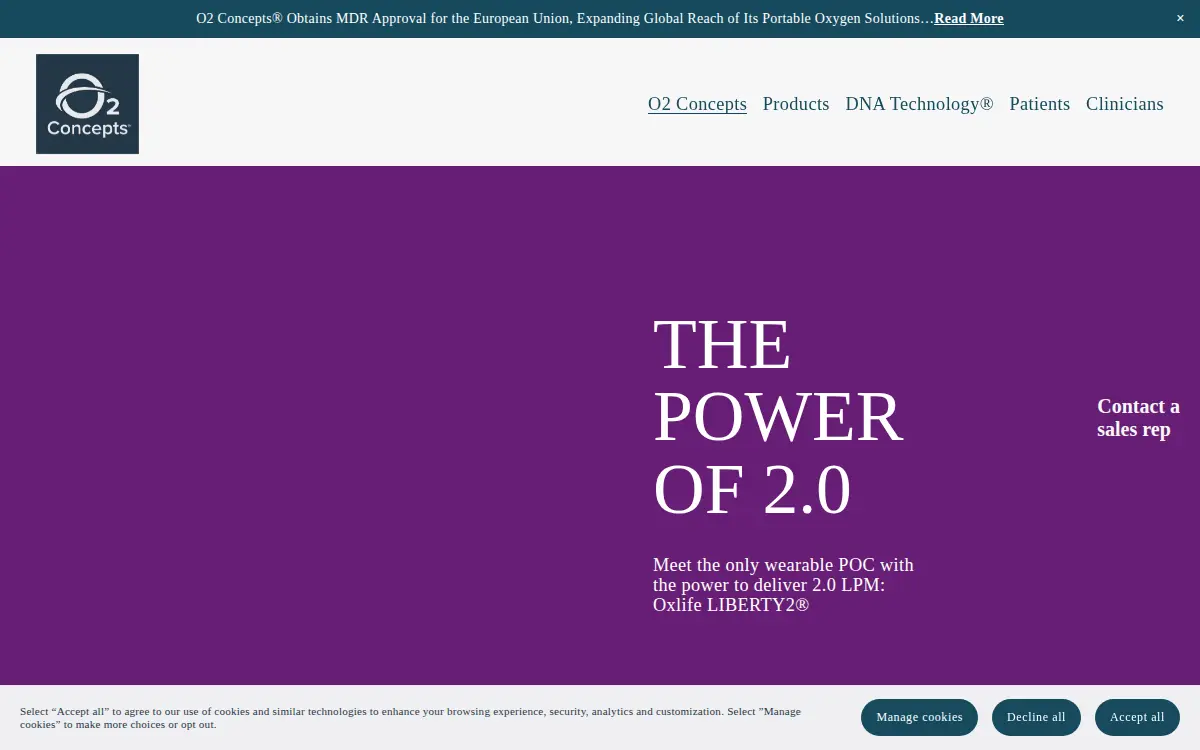The image size is (1200, 750).
Task: Click the O2 Concepts logo
Action: [x=87, y=104]
